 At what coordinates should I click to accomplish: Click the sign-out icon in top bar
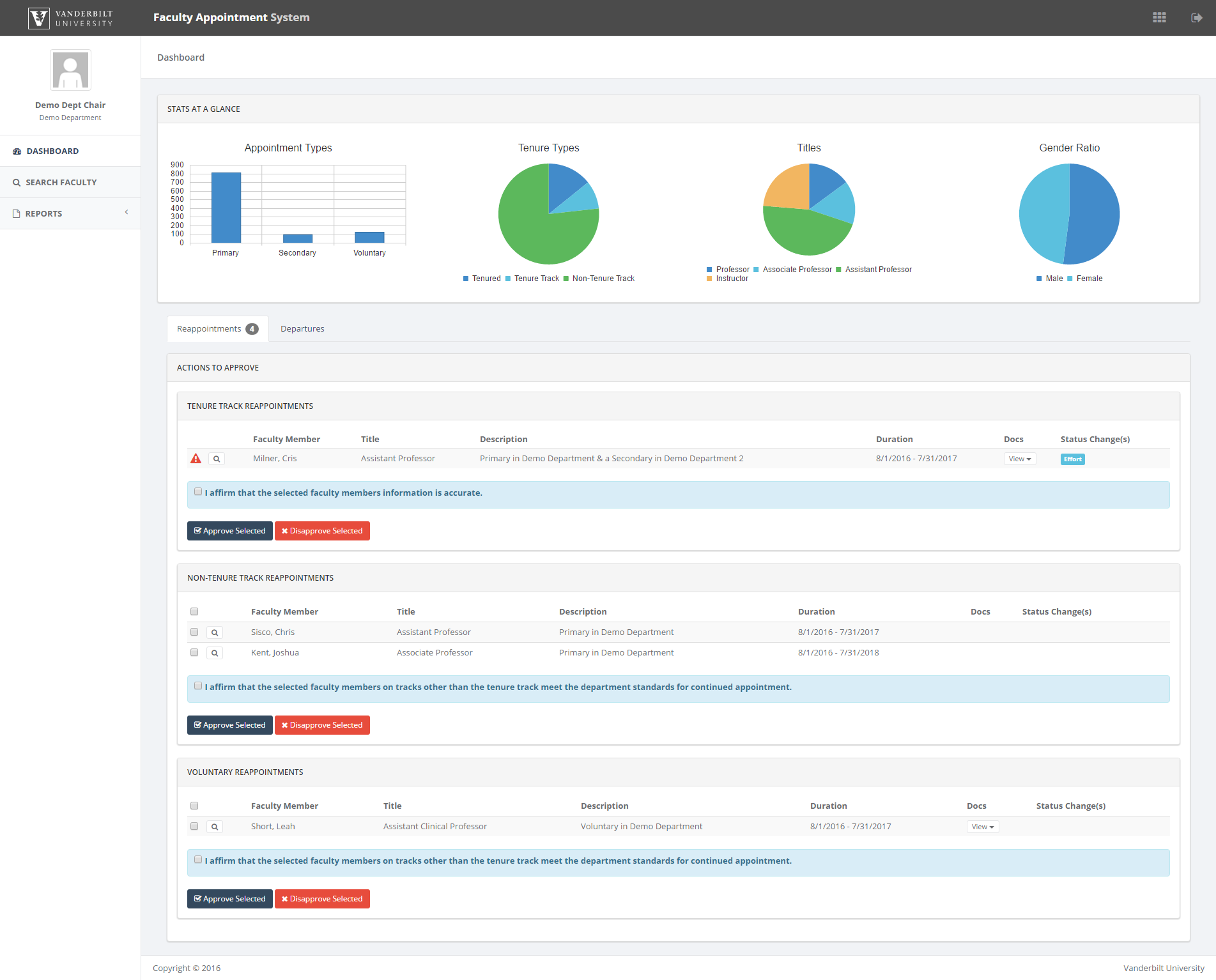pos(1196,18)
